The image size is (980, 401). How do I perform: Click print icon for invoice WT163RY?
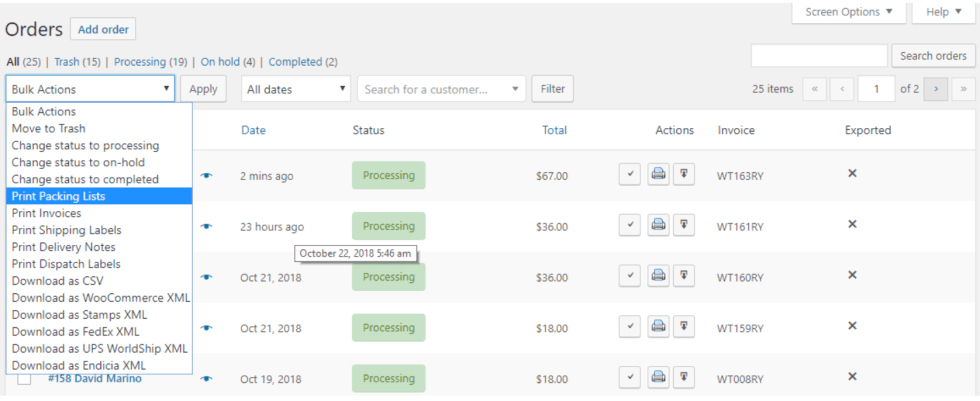(658, 175)
